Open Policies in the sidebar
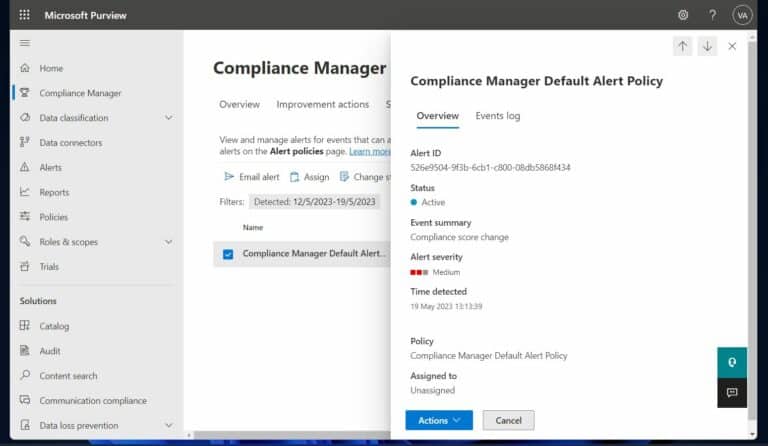Image resolution: width=768 pixels, height=446 pixels. tap(53, 217)
